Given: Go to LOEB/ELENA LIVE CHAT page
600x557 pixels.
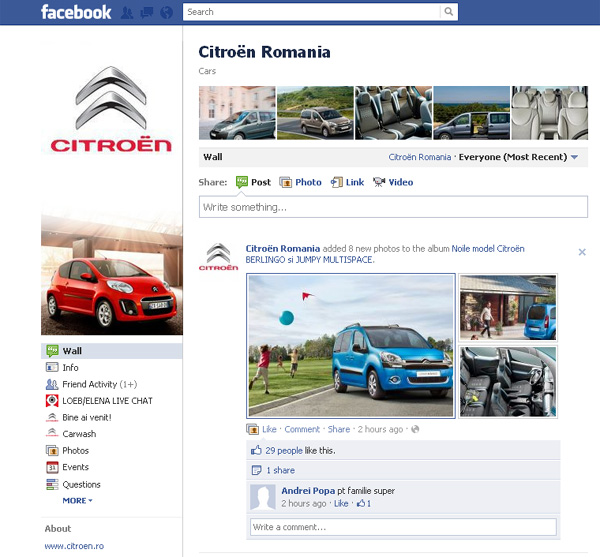Looking at the screenshot, I should tap(107, 401).
